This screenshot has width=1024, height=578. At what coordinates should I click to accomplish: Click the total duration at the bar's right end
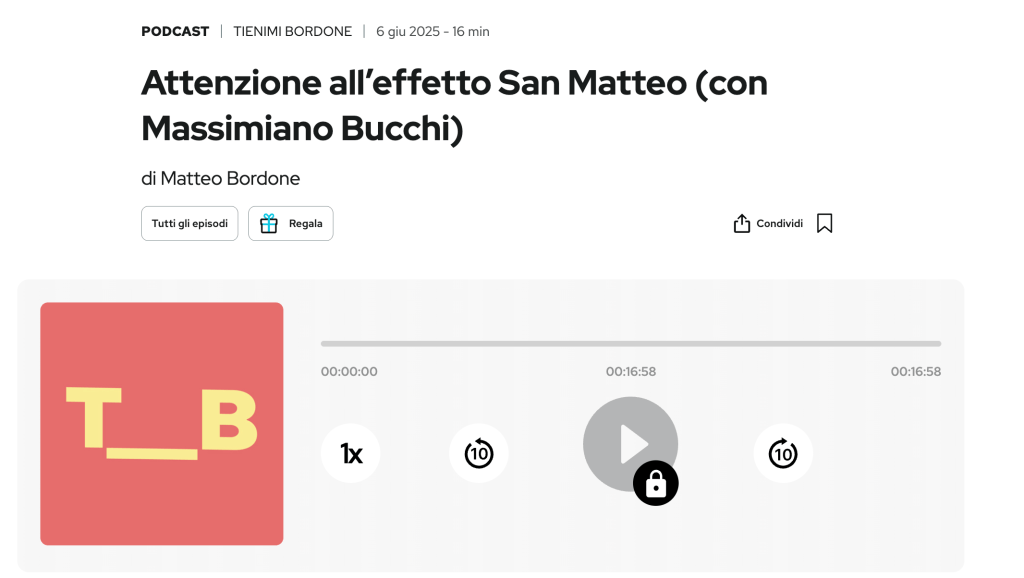915,372
